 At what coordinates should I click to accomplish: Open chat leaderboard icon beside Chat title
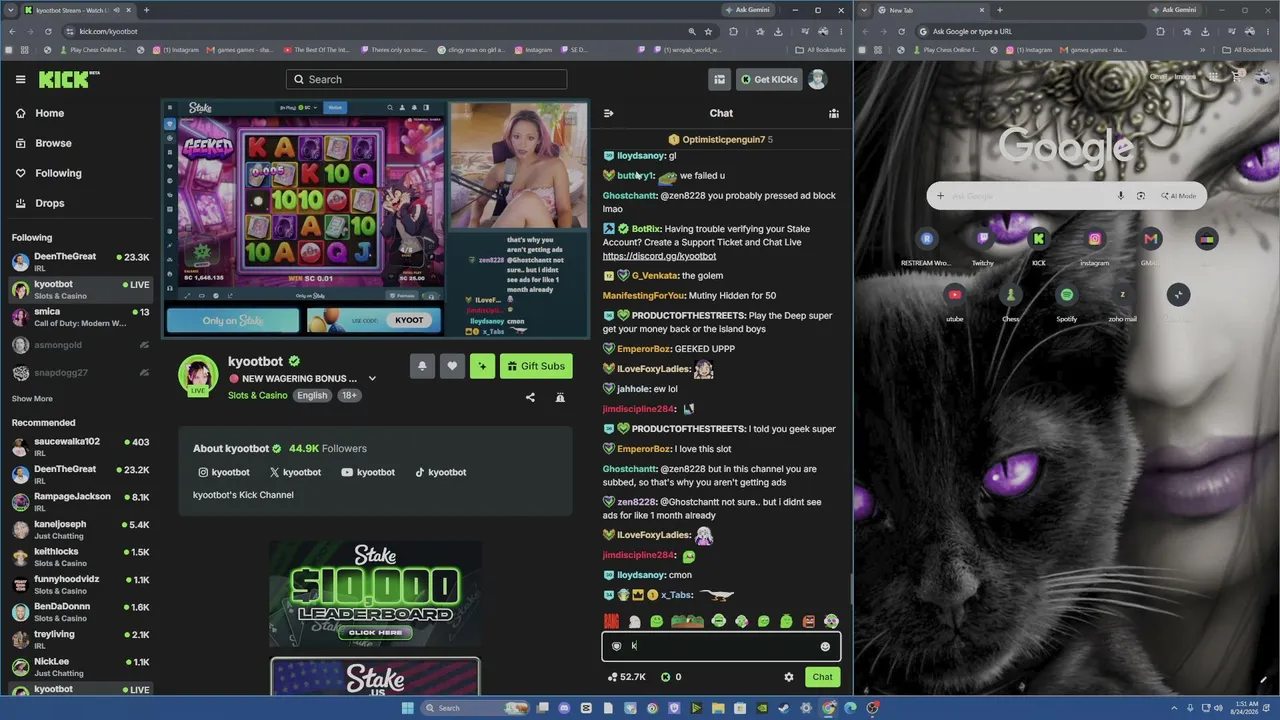coord(833,113)
